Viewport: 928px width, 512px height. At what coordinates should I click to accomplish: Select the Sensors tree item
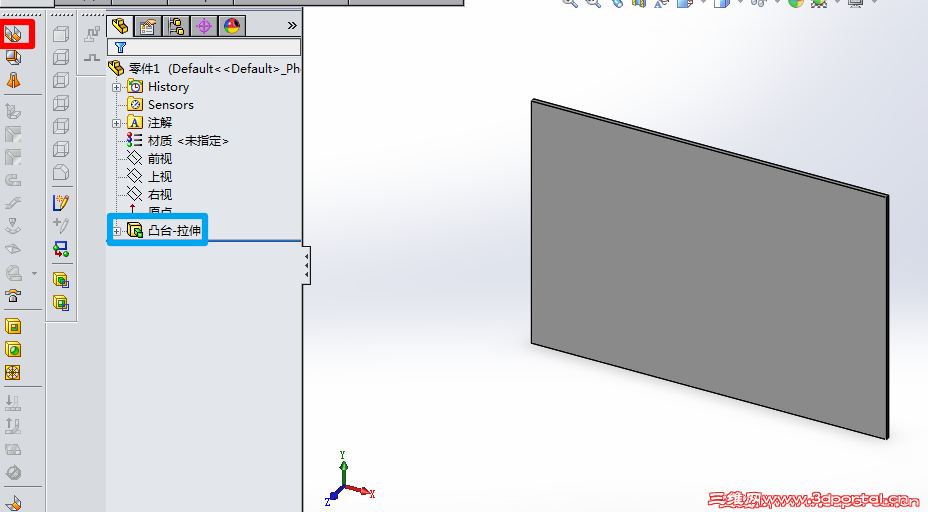coord(160,105)
